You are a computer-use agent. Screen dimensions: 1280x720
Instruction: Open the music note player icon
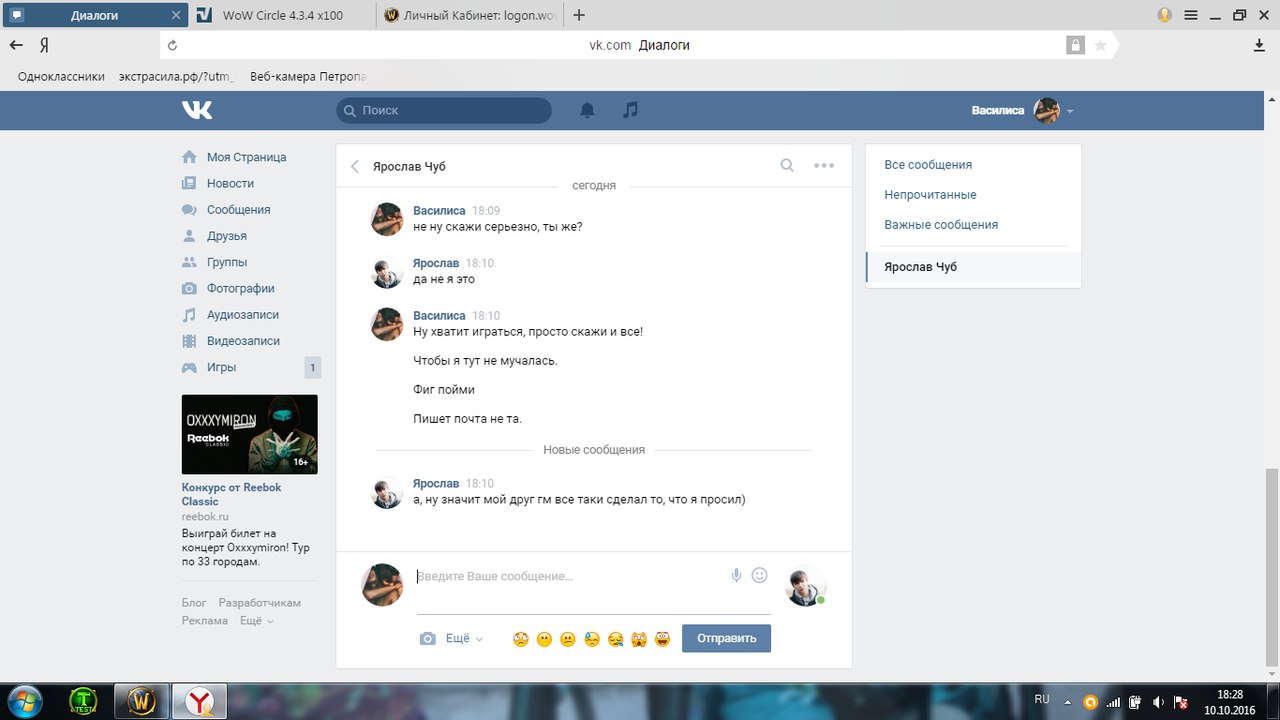point(630,110)
